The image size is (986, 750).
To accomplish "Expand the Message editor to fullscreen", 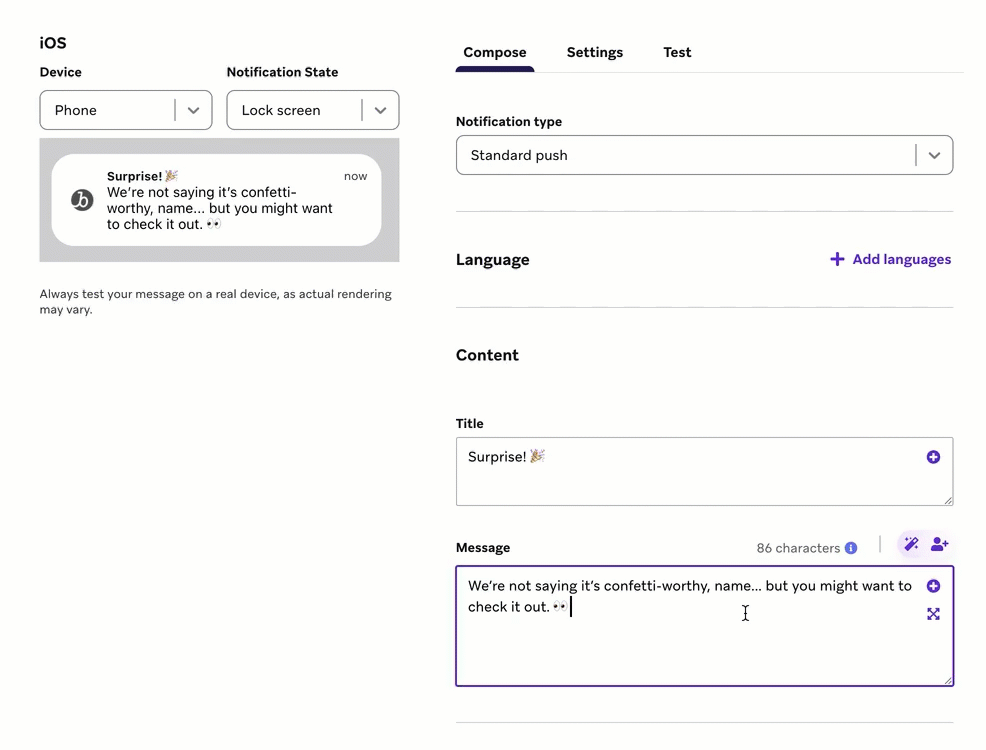I will coord(933,614).
